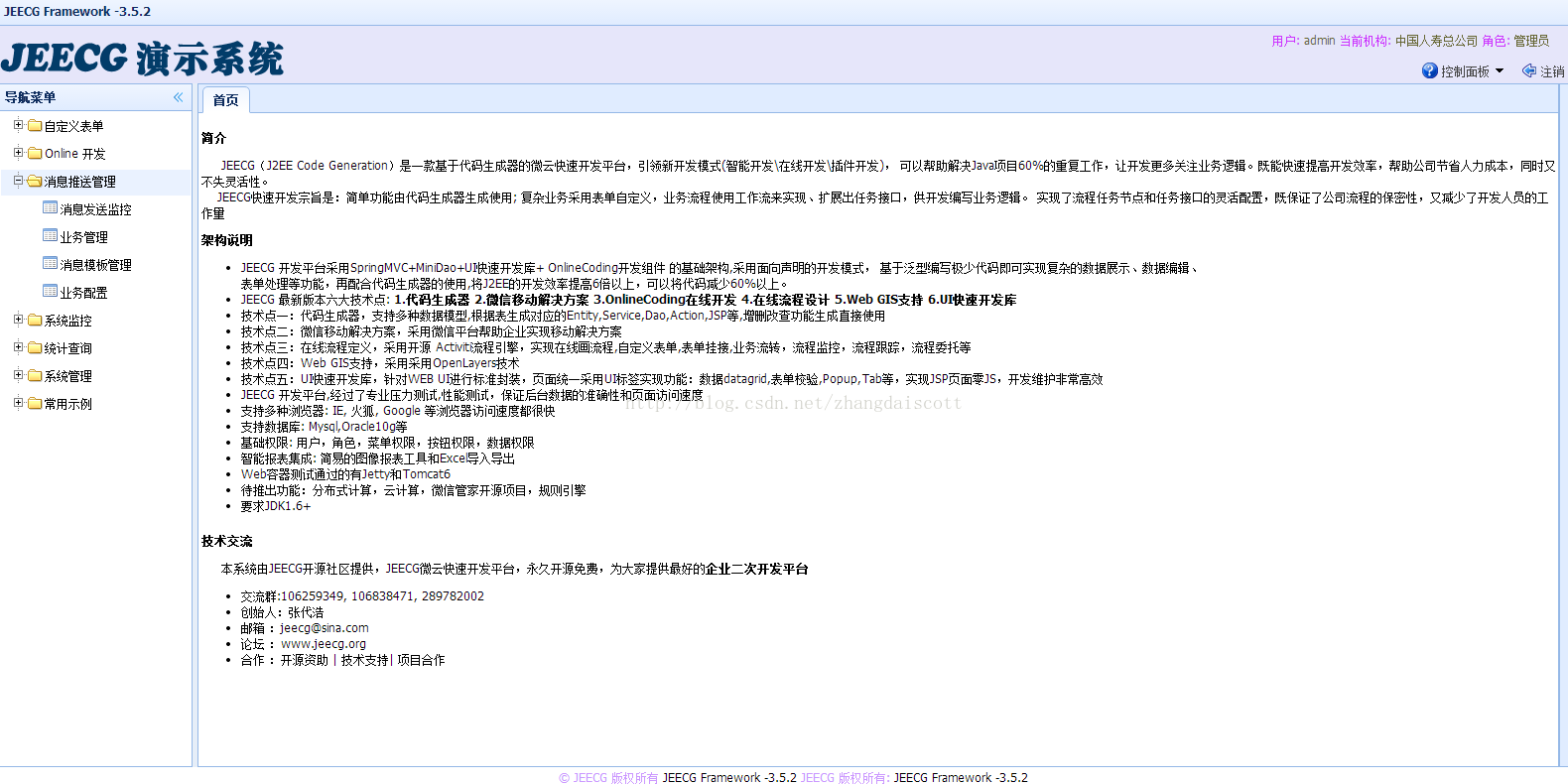Click page icon beside 业务管理
Viewport: 1568px width, 784px height.
point(51,236)
